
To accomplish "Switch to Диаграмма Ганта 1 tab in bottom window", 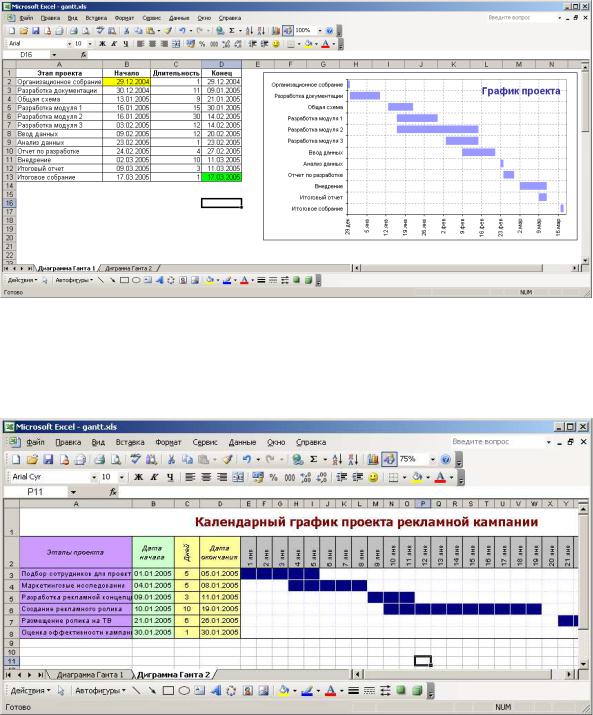I will (x=90, y=674).
